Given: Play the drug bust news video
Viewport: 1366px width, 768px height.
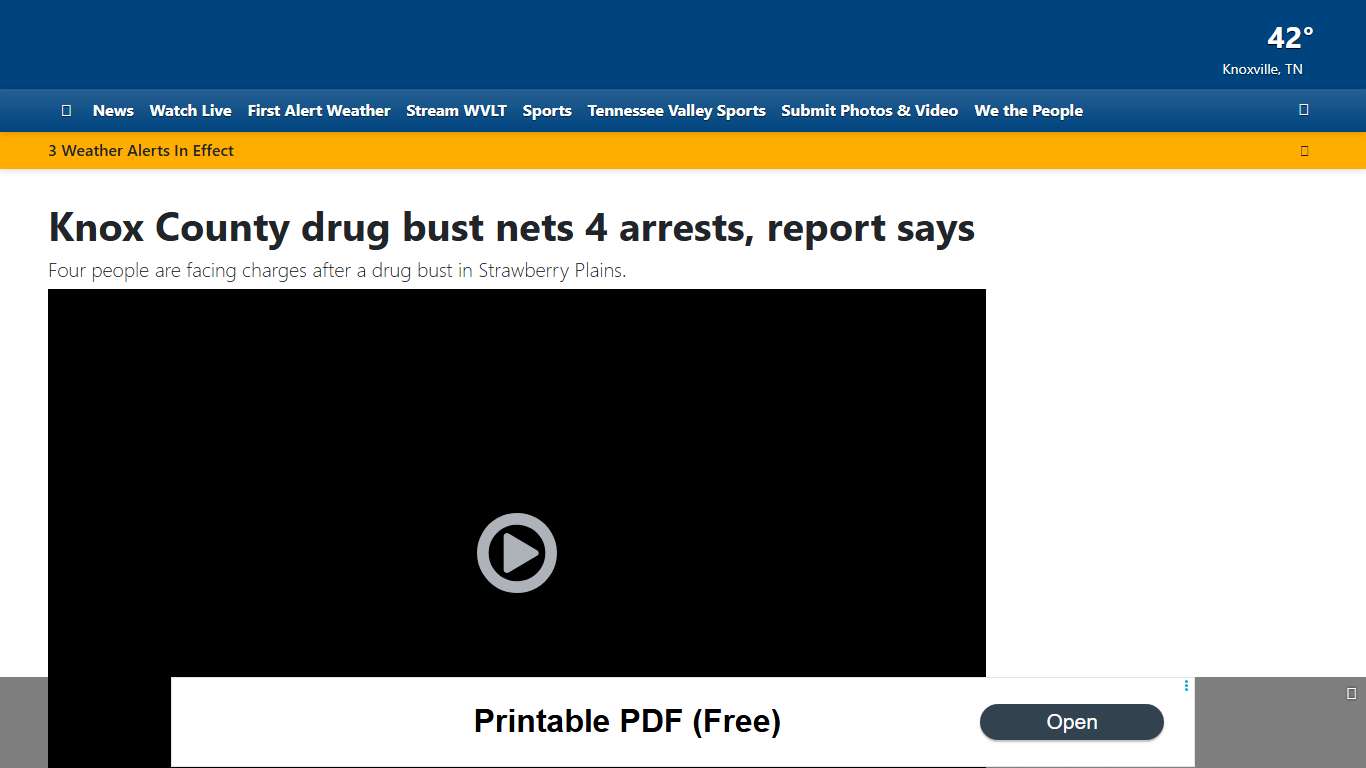Looking at the screenshot, I should [516, 552].
